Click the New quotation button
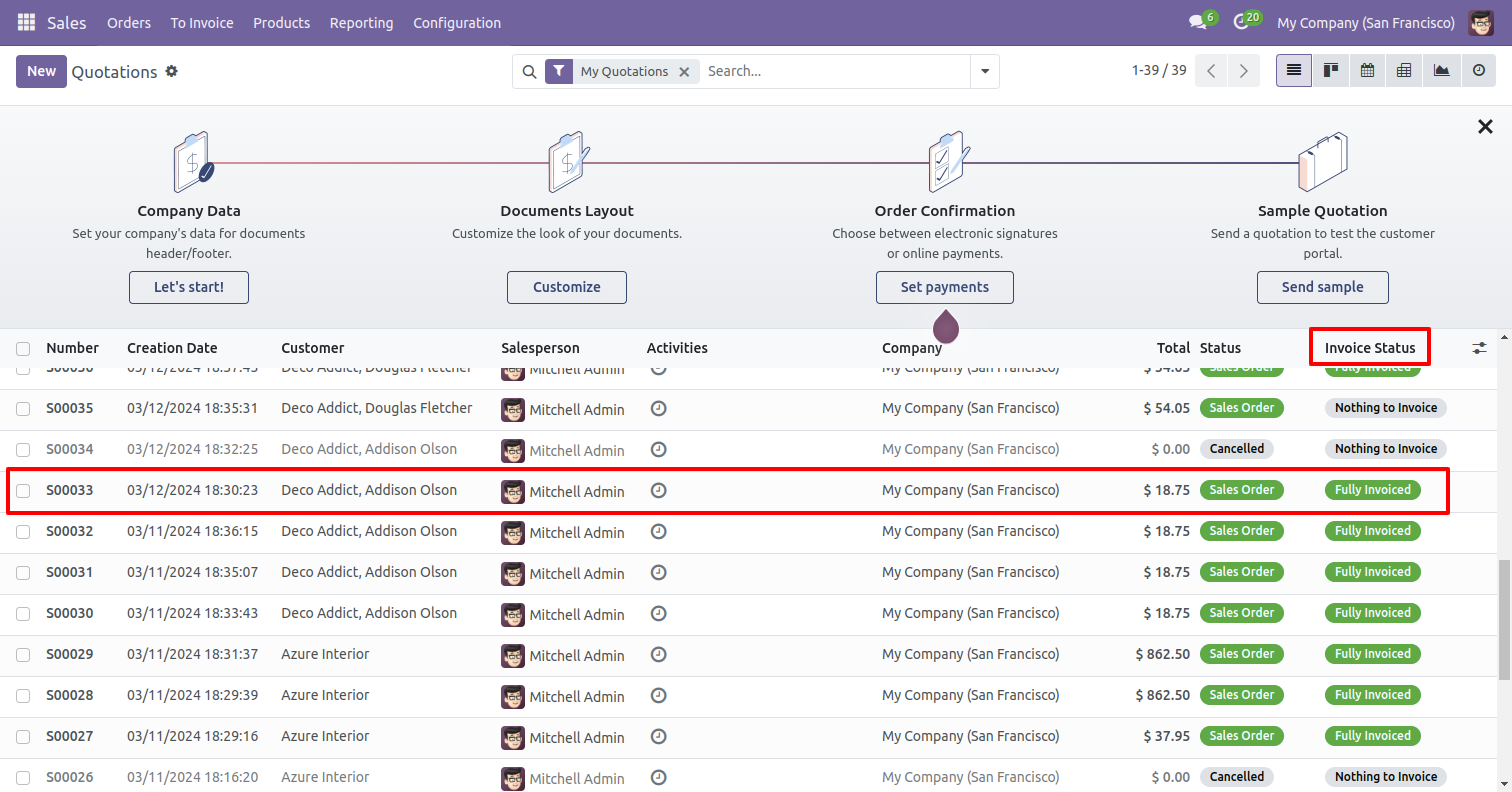Screen dimensions: 1512x792 [x=41, y=71]
